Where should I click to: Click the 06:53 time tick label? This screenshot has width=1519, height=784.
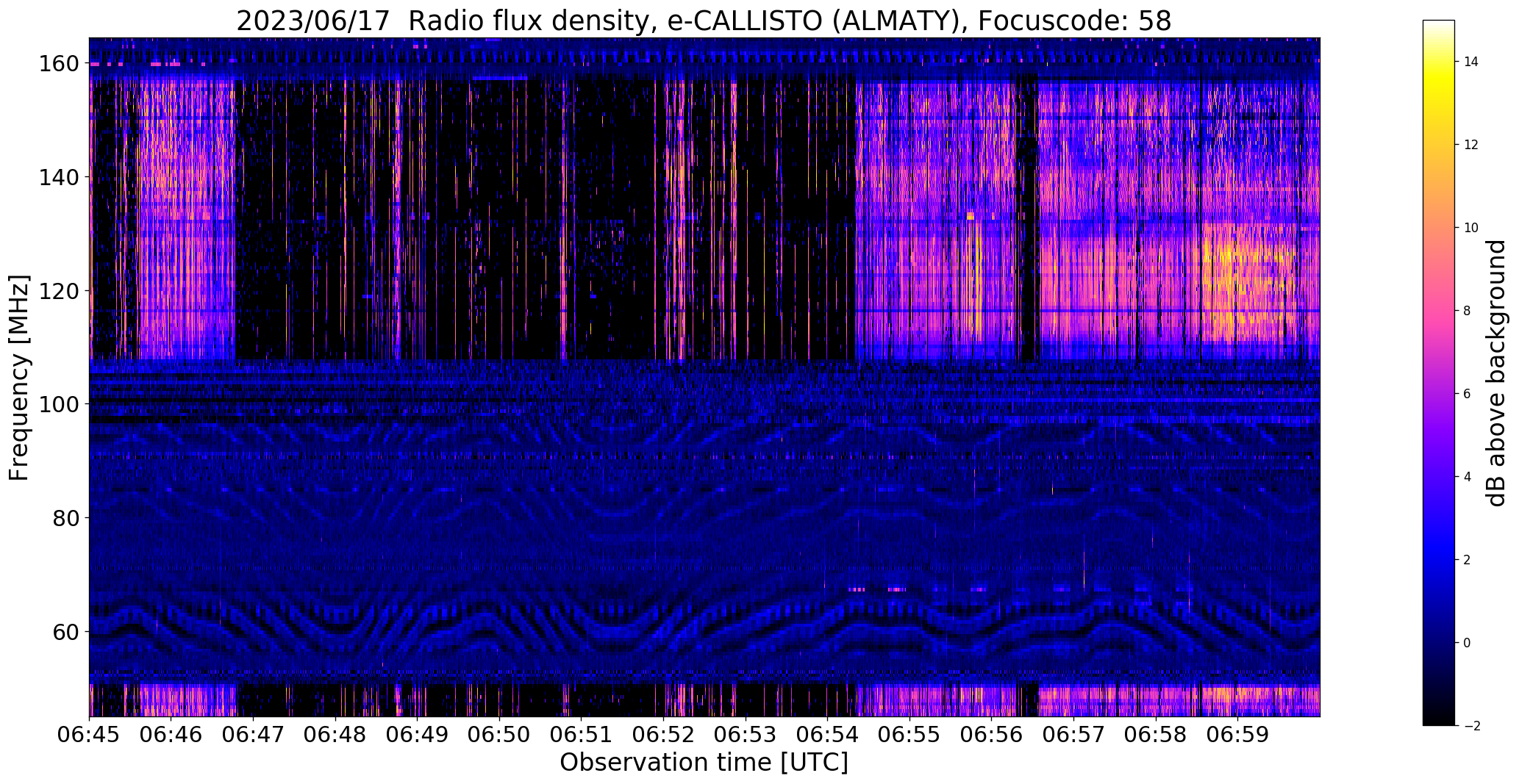(x=746, y=733)
